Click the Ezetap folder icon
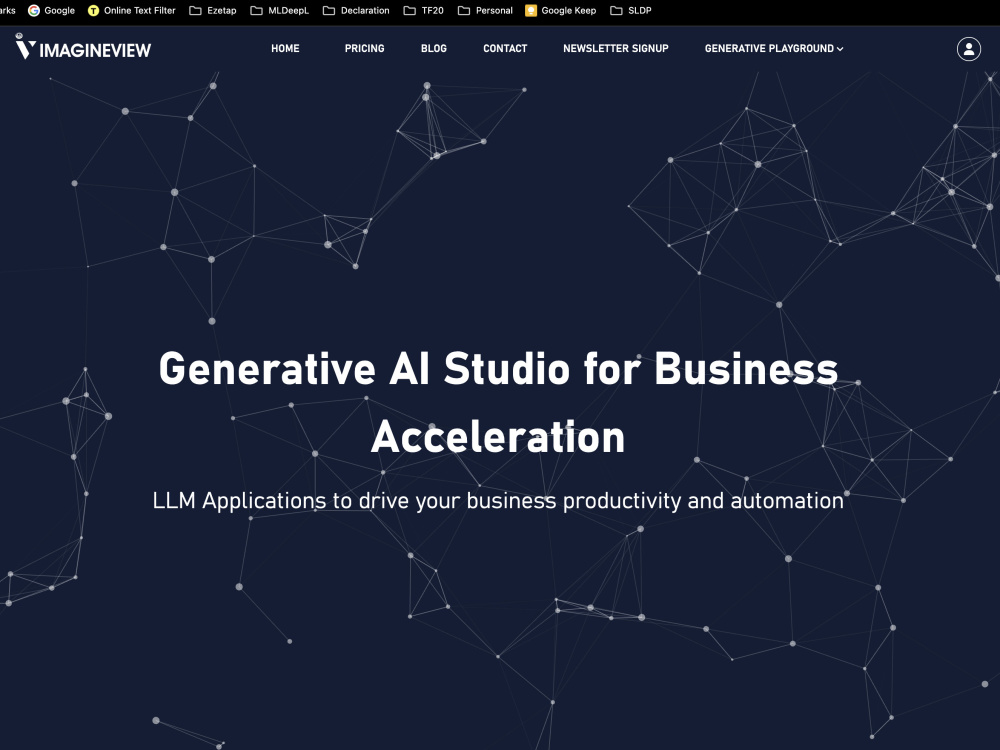1000x750 pixels. [x=194, y=10]
